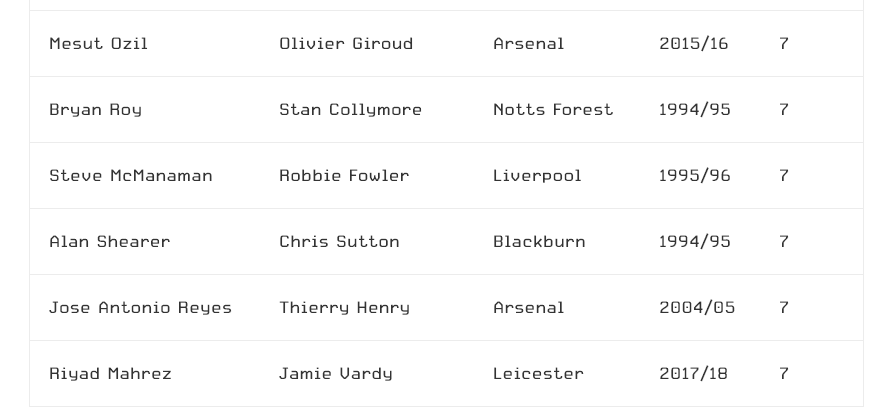Select the Thierry Henry cell

coord(344,308)
